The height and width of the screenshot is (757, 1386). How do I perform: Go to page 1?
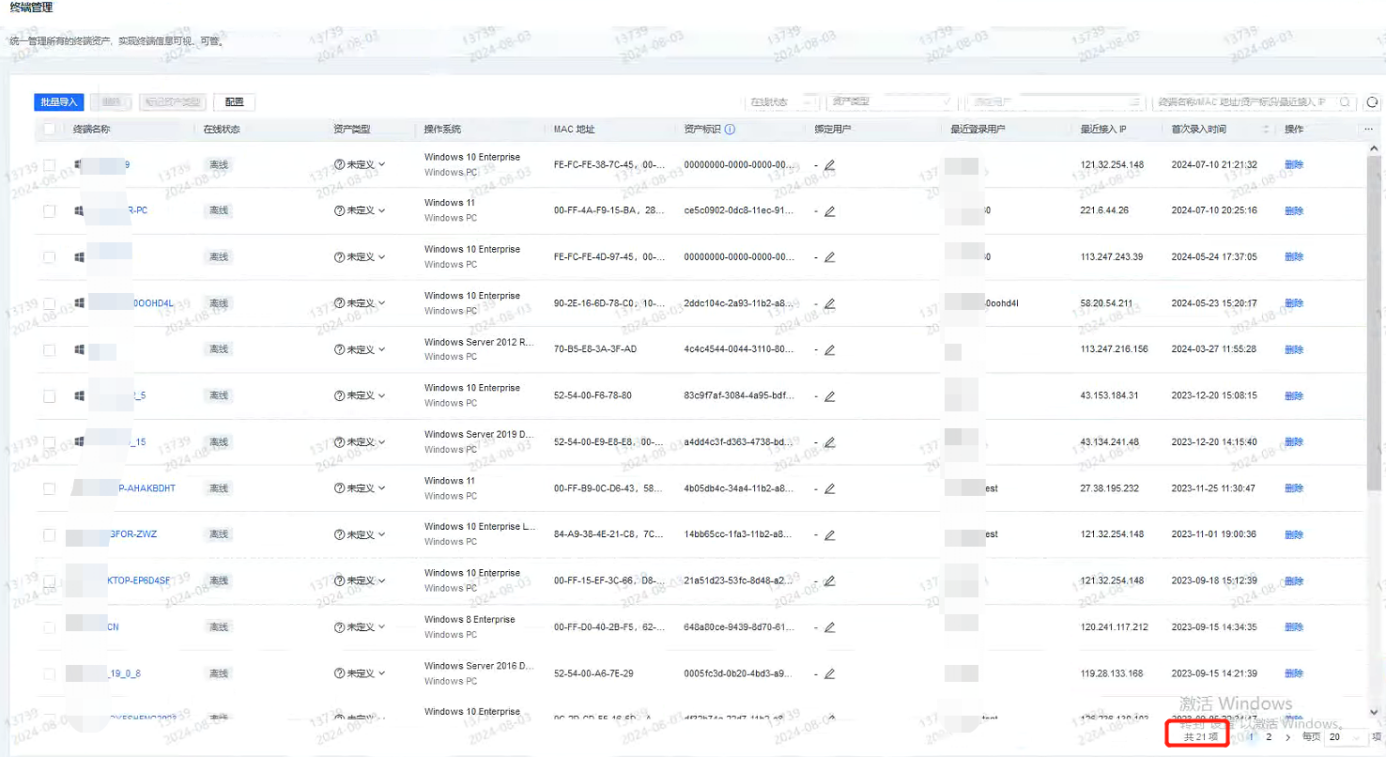pyautogui.click(x=1251, y=737)
